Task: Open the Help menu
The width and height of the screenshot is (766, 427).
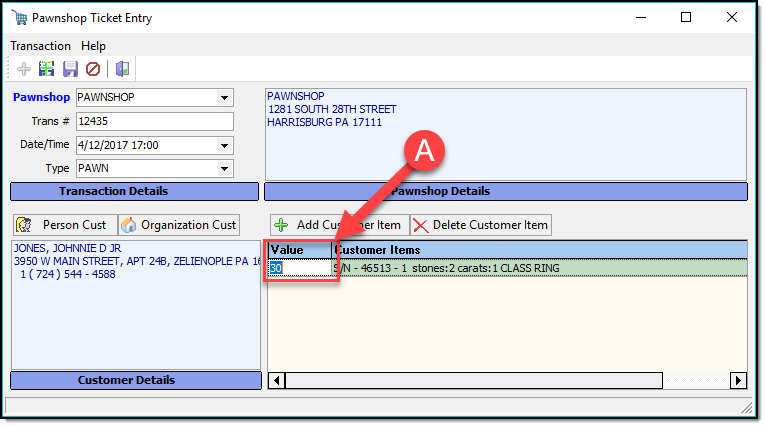Action: click(93, 46)
